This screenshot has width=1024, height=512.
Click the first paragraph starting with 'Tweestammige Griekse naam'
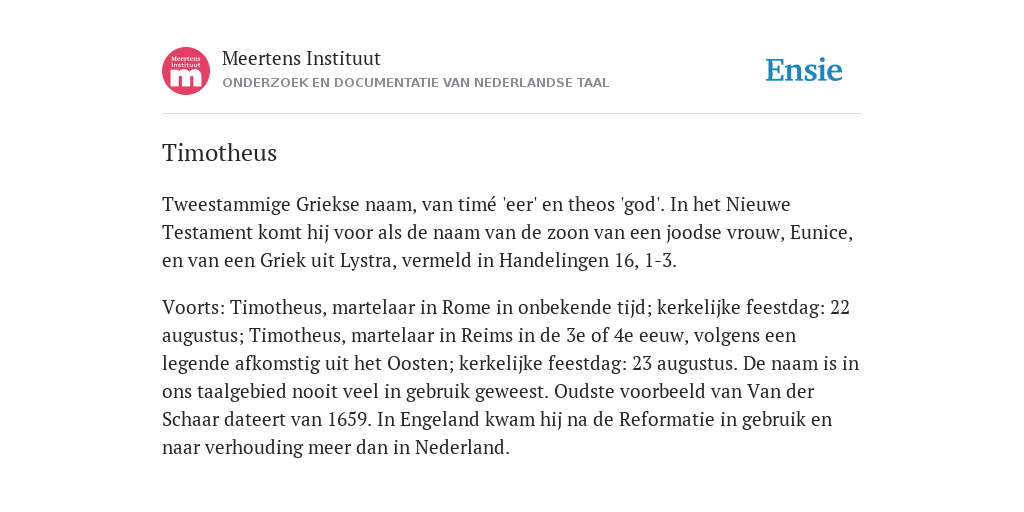[508, 232]
